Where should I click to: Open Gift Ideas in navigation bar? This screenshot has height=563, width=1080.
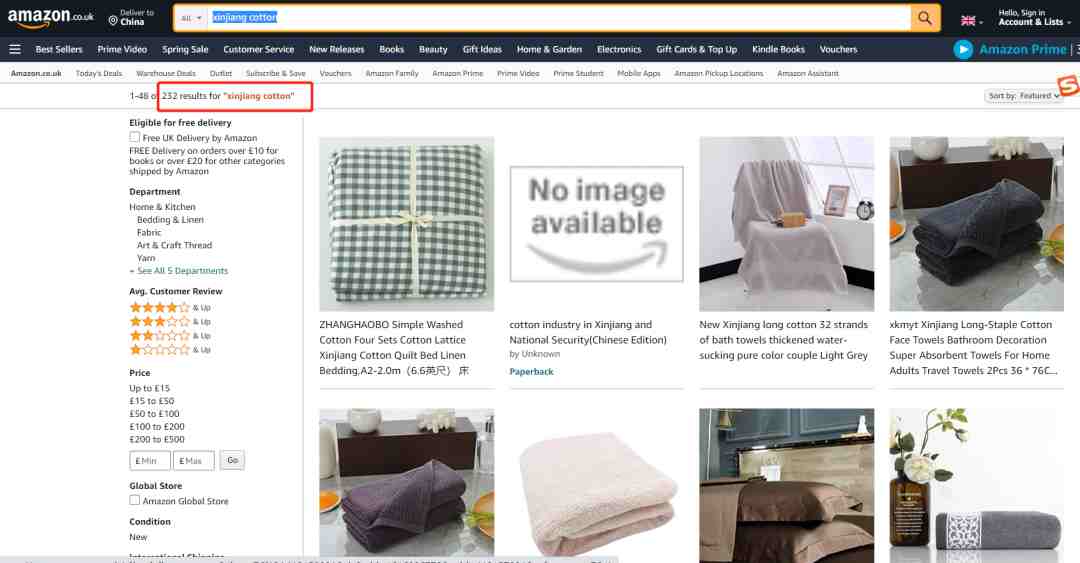coord(482,50)
